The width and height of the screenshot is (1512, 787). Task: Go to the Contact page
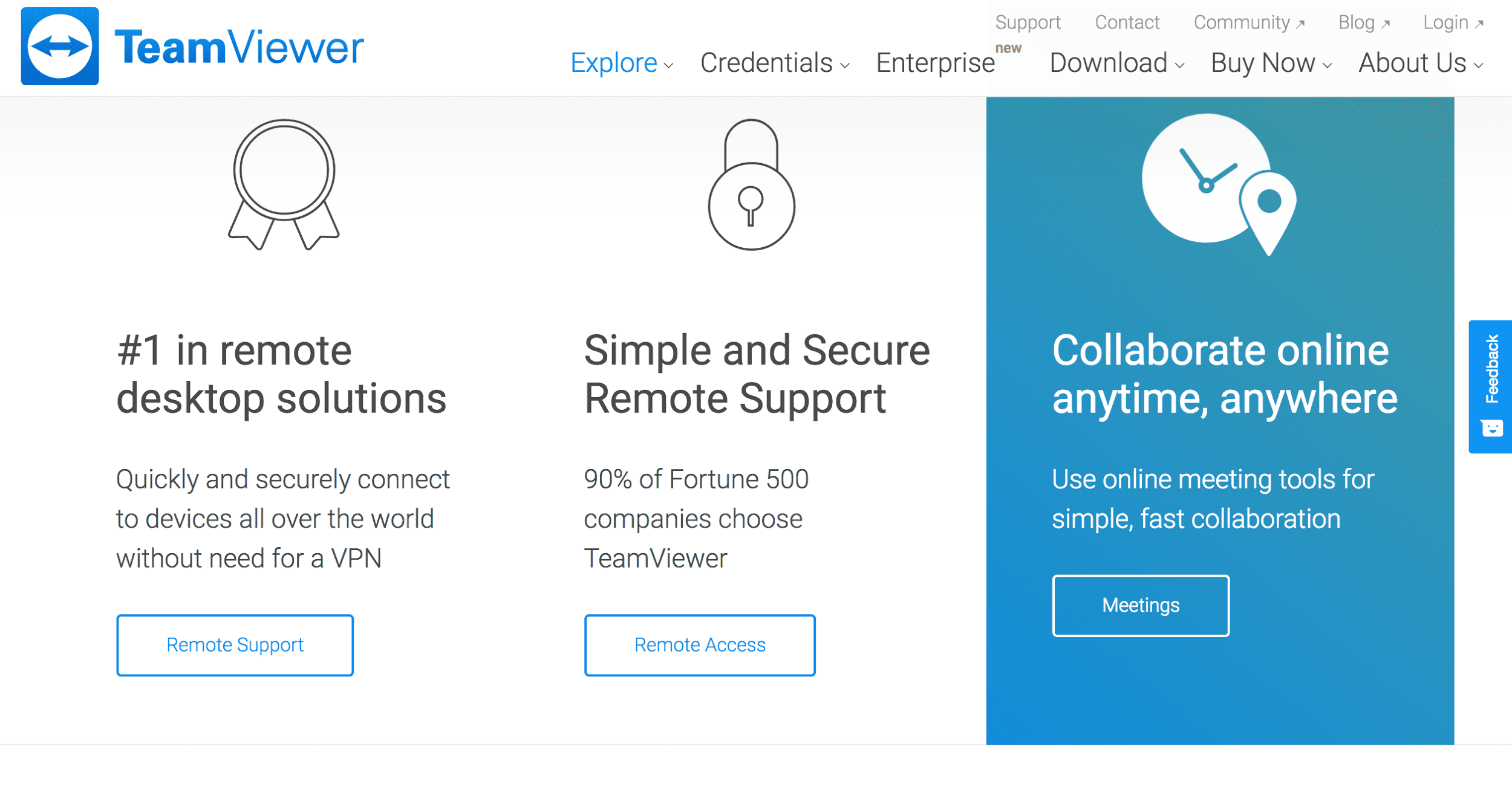(1127, 23)
